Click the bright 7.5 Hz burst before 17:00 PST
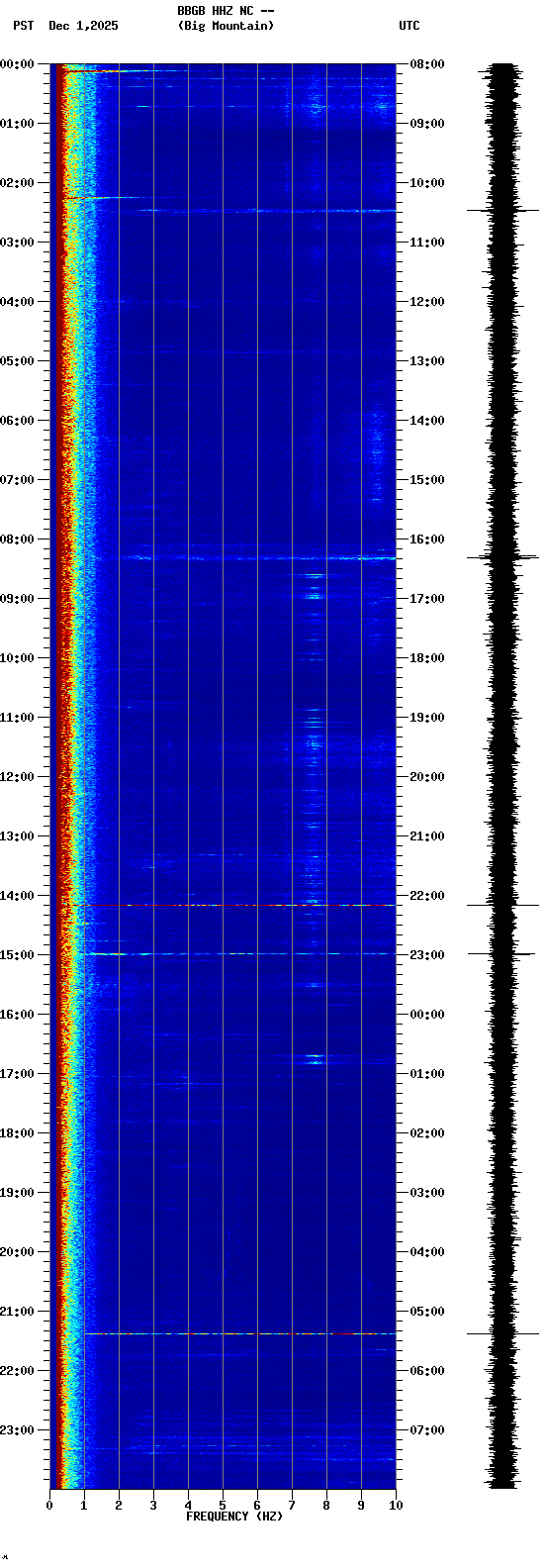Image resolution: width=546 pixels, height=1568 pixels. [x=315, y=1058]
